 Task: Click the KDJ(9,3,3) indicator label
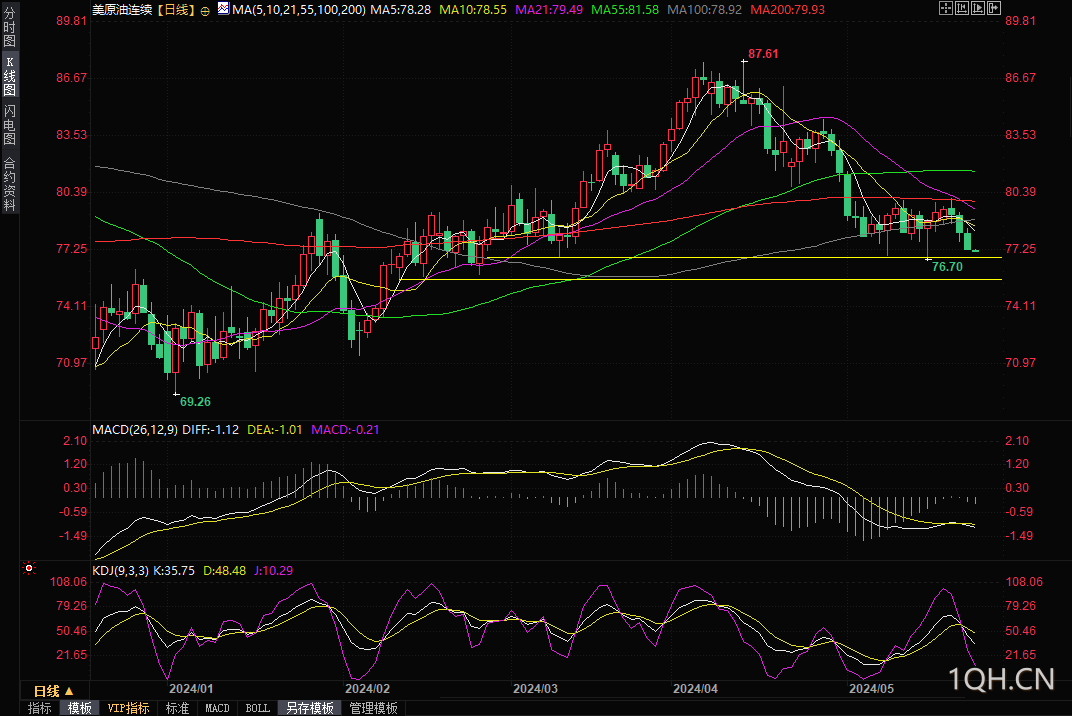120,570
